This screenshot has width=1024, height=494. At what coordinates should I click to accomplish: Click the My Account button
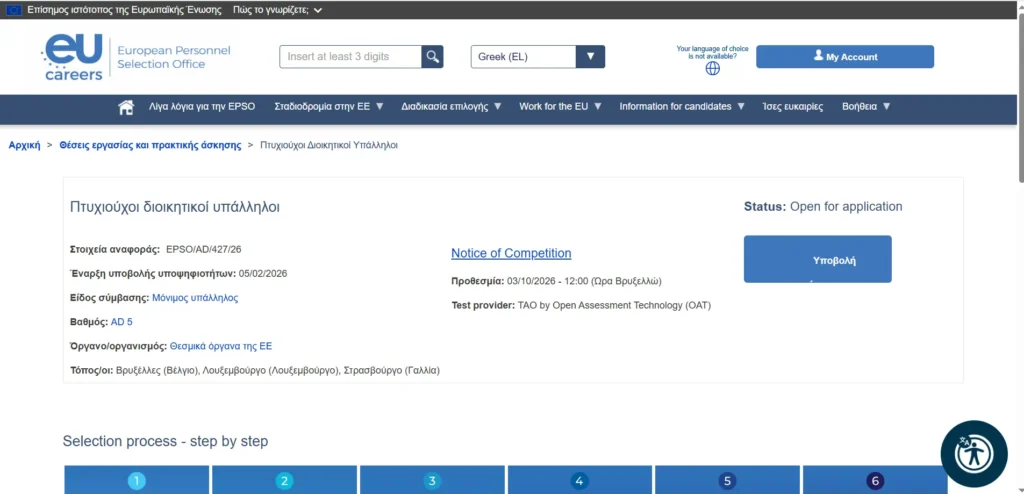[844, 57]
